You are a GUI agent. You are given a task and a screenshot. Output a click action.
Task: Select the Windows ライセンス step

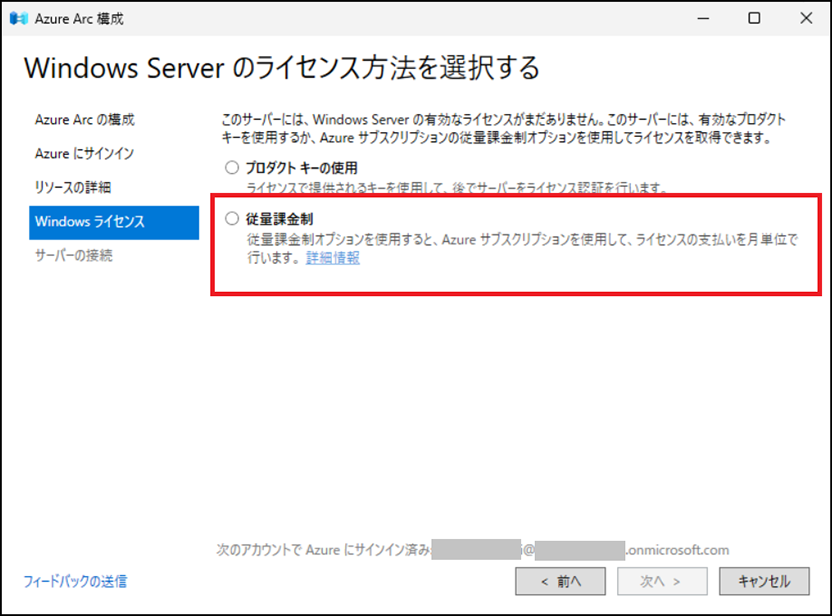(x=114, y=222)
